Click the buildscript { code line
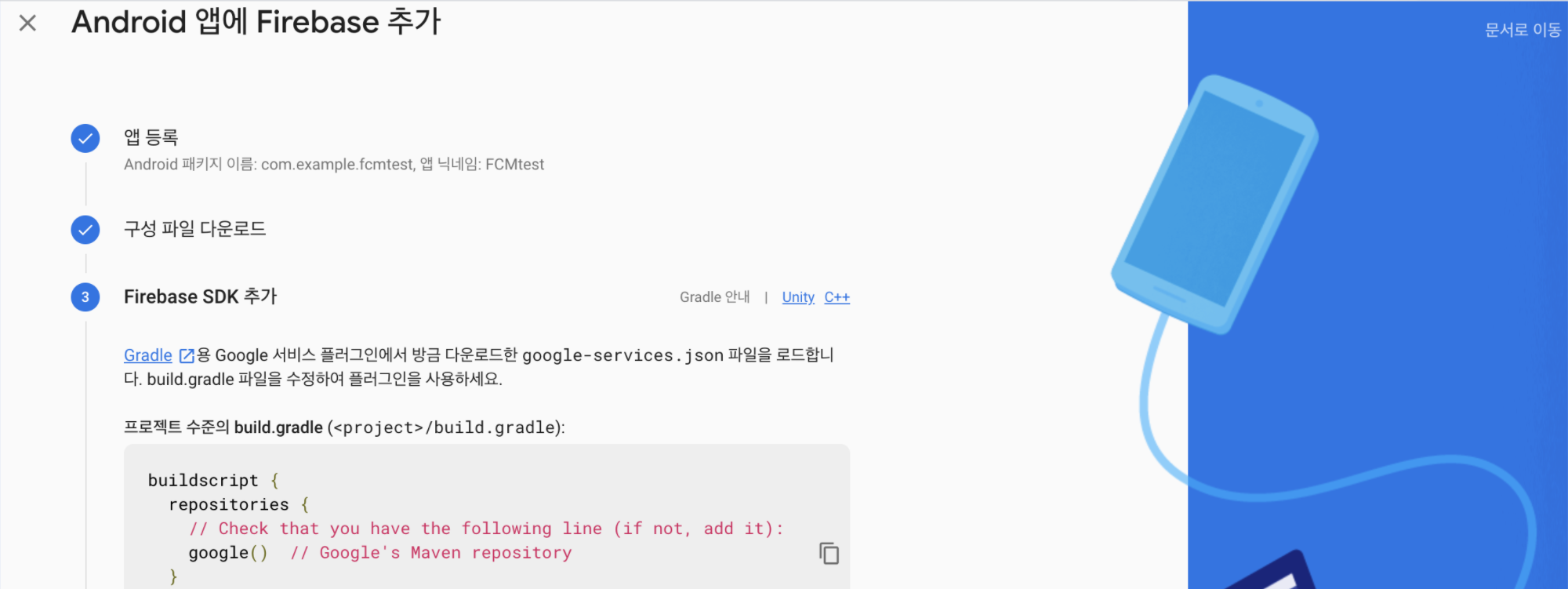 (x=213, y=480)
